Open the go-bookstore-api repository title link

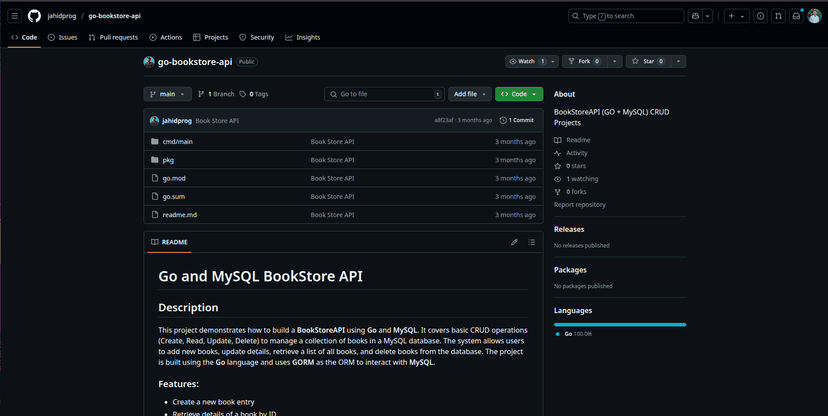pos(195,62)
